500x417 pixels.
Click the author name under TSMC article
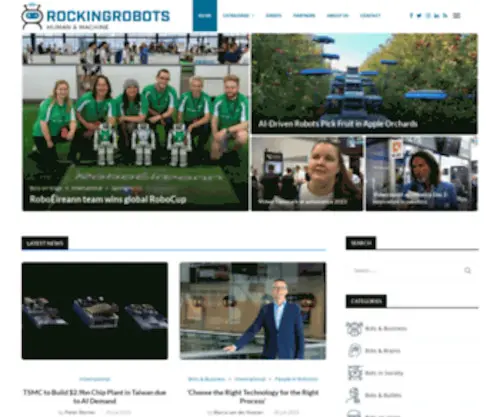[80, 412]
